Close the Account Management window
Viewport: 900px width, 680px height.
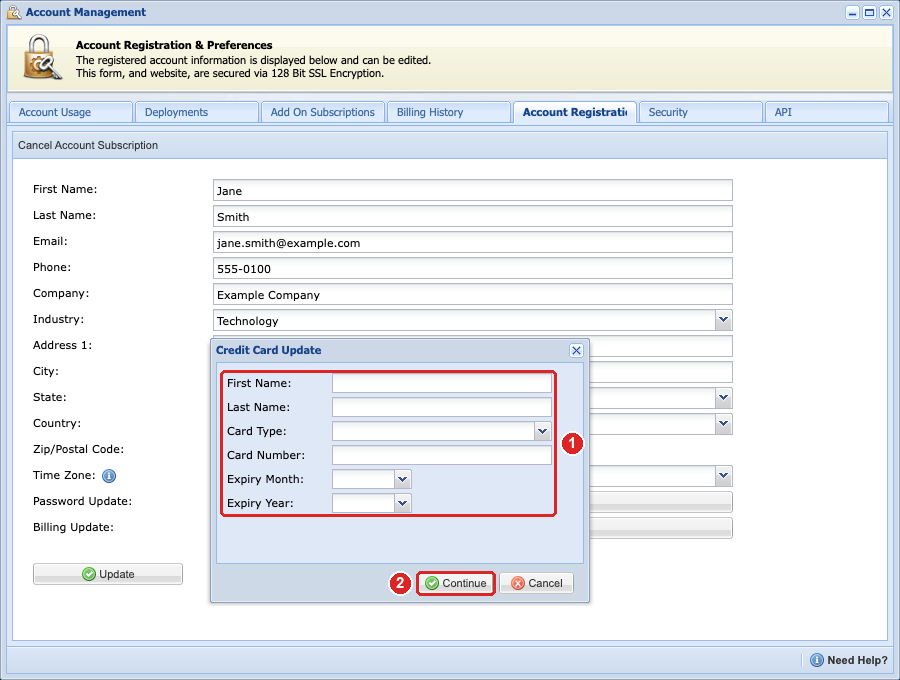(x=886, y=13)
